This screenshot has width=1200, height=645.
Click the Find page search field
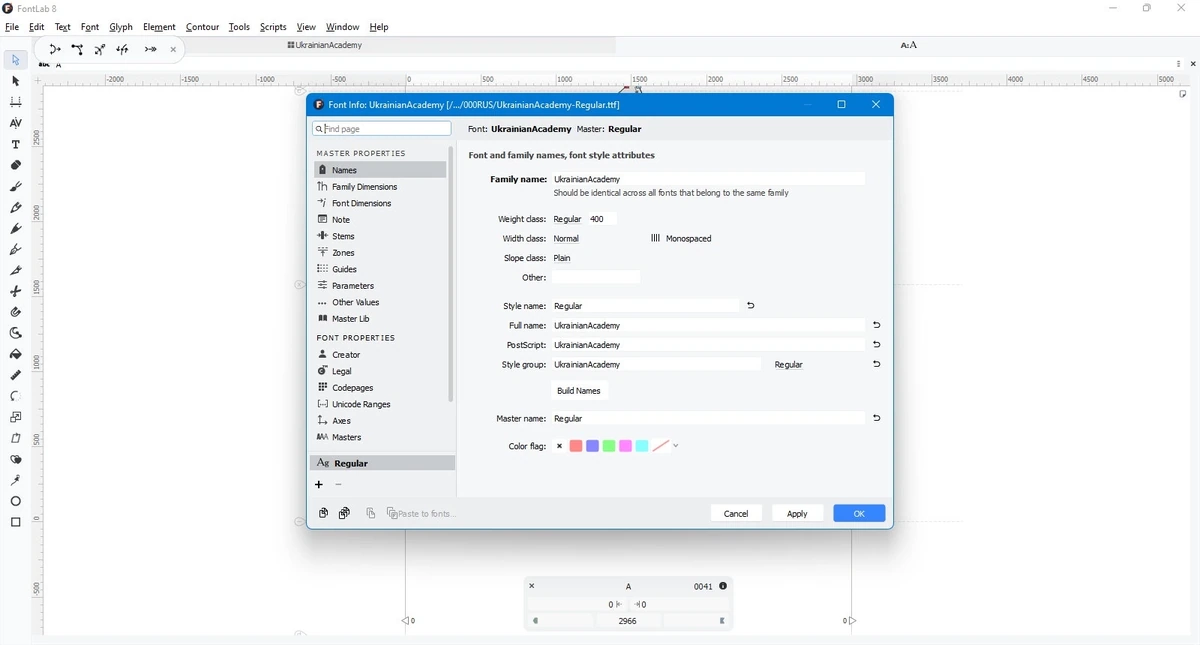(x=382, y=129)
